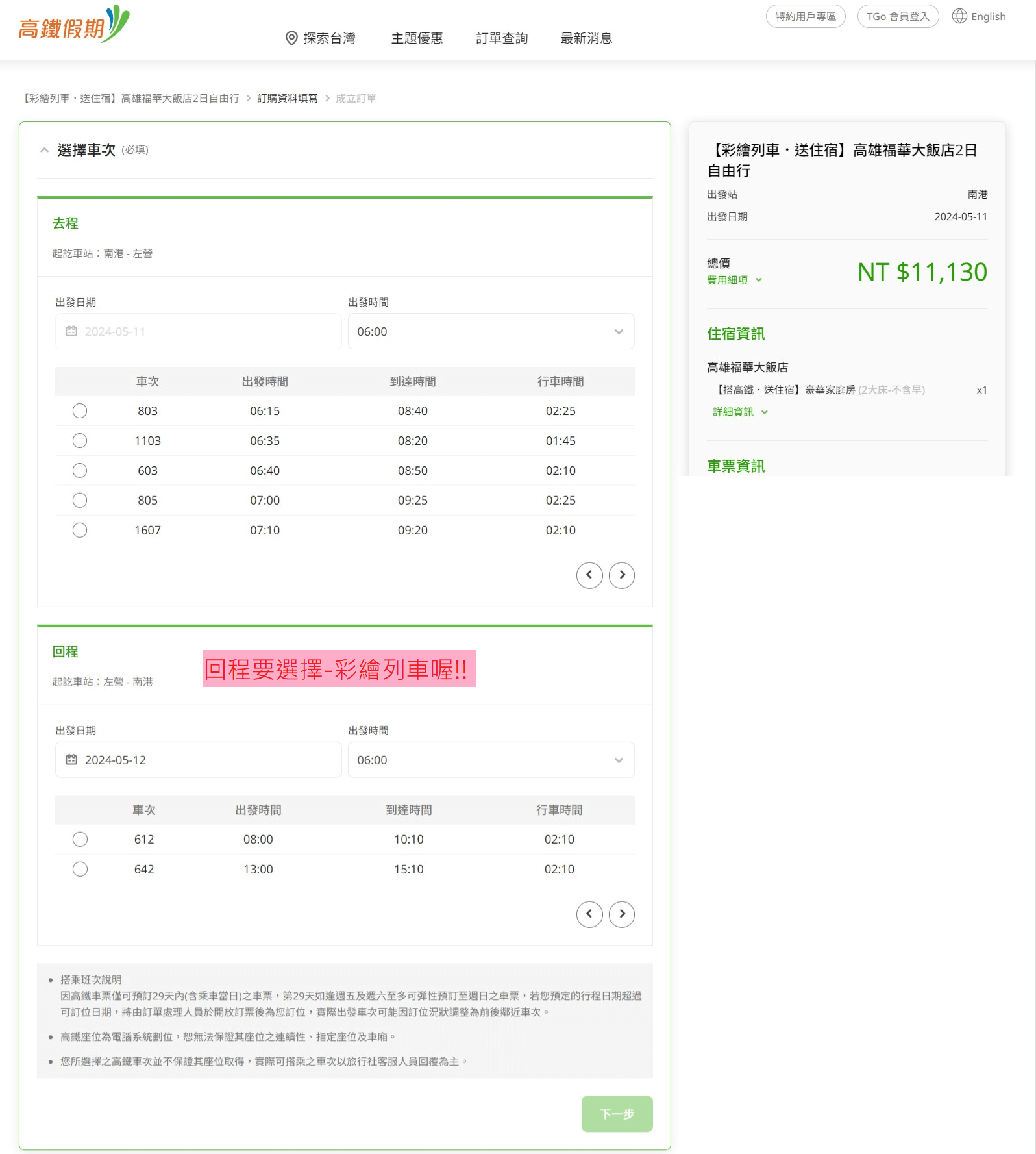
Task: Open 訂單查詢 menu item
Action: pos(502,38)
